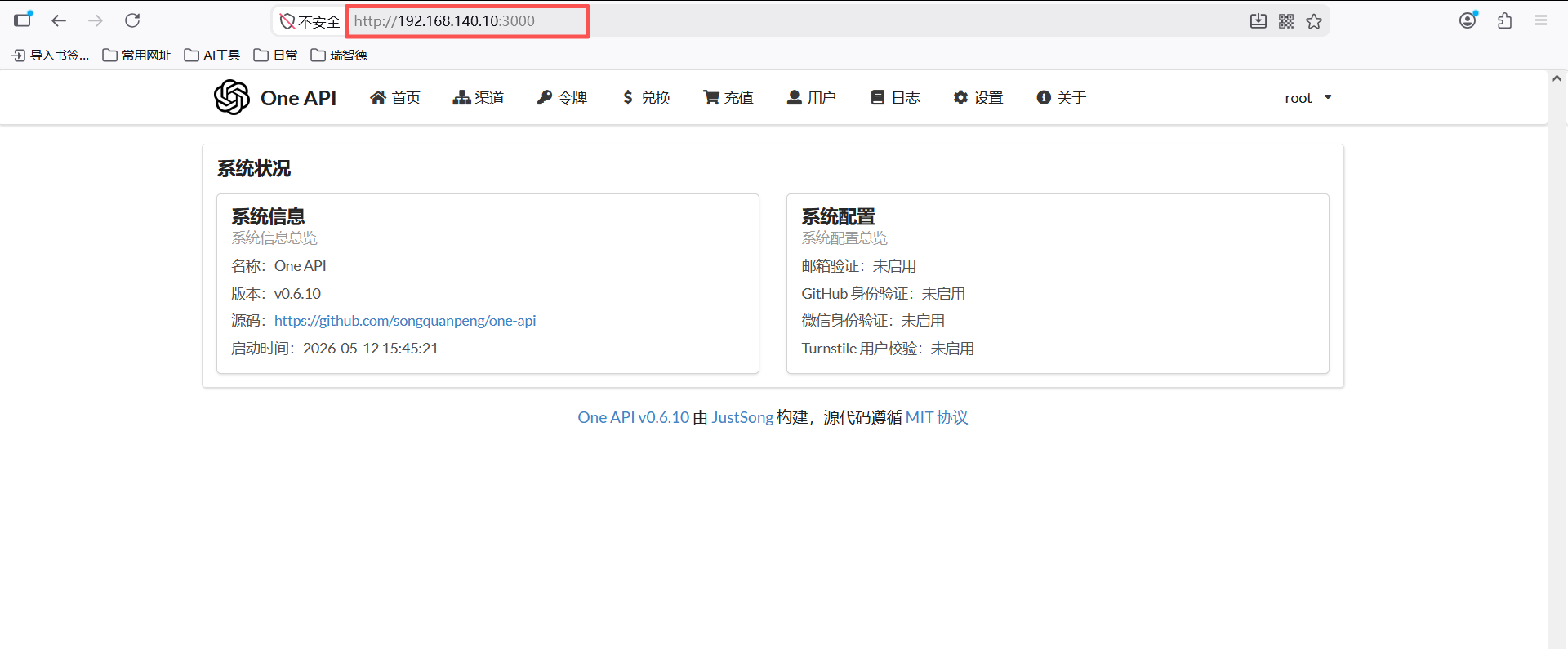Click the 系统配置 card heading
This screenshot has width=1568, height=649.
click(839, 216)
